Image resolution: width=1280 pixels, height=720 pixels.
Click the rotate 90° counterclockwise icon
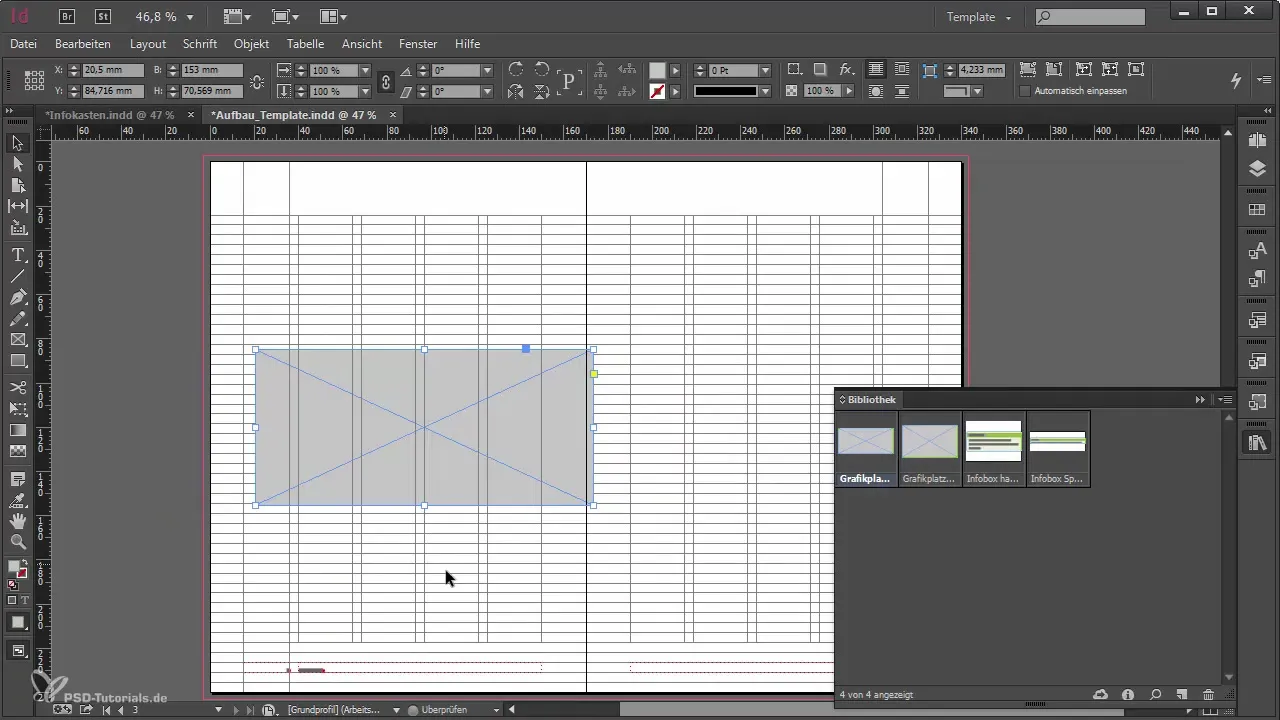tap(541, 70)
